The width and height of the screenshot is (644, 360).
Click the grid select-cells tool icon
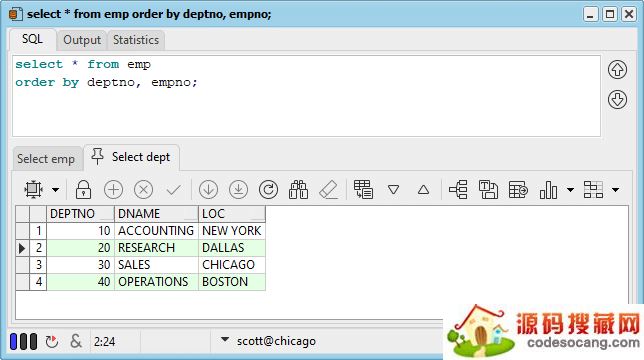[33, 190]
